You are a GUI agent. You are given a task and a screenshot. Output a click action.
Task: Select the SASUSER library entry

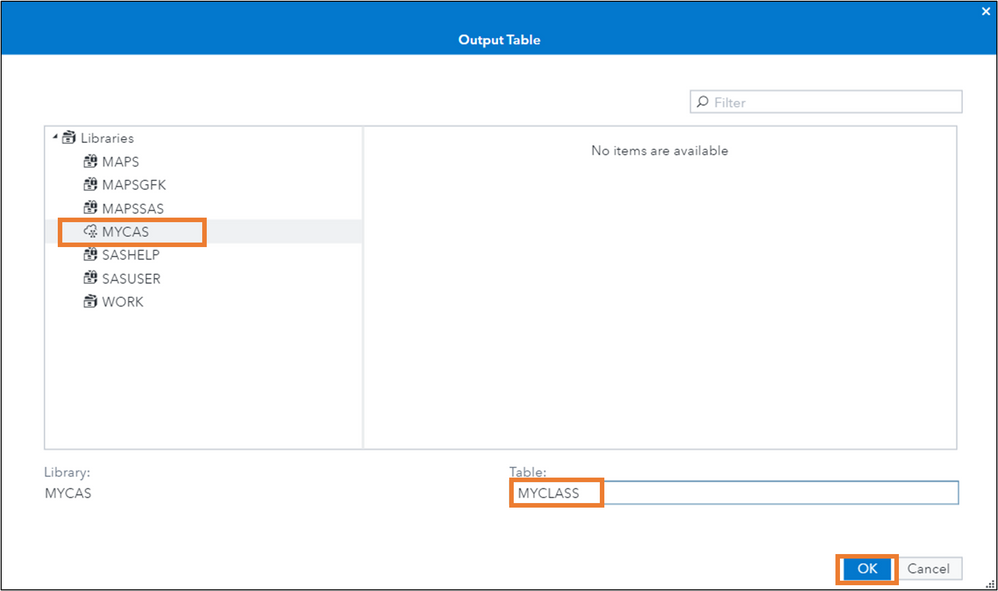(131, 278)
